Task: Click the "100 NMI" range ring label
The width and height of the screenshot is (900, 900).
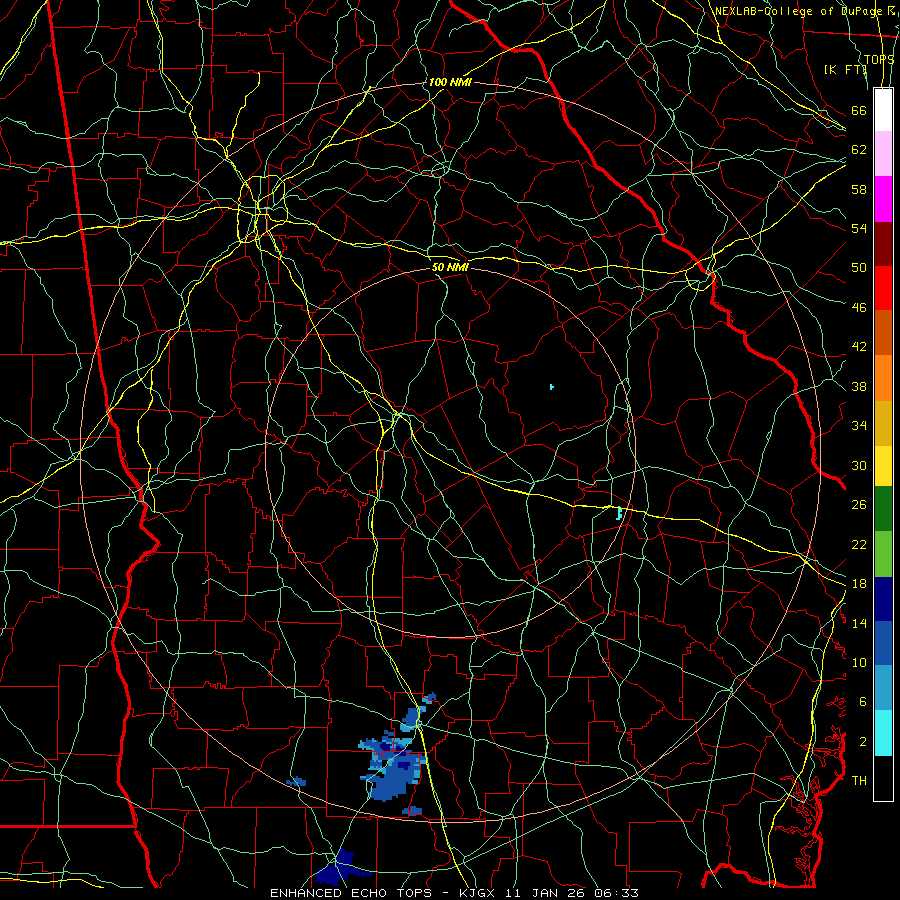Action: point(449,82)
